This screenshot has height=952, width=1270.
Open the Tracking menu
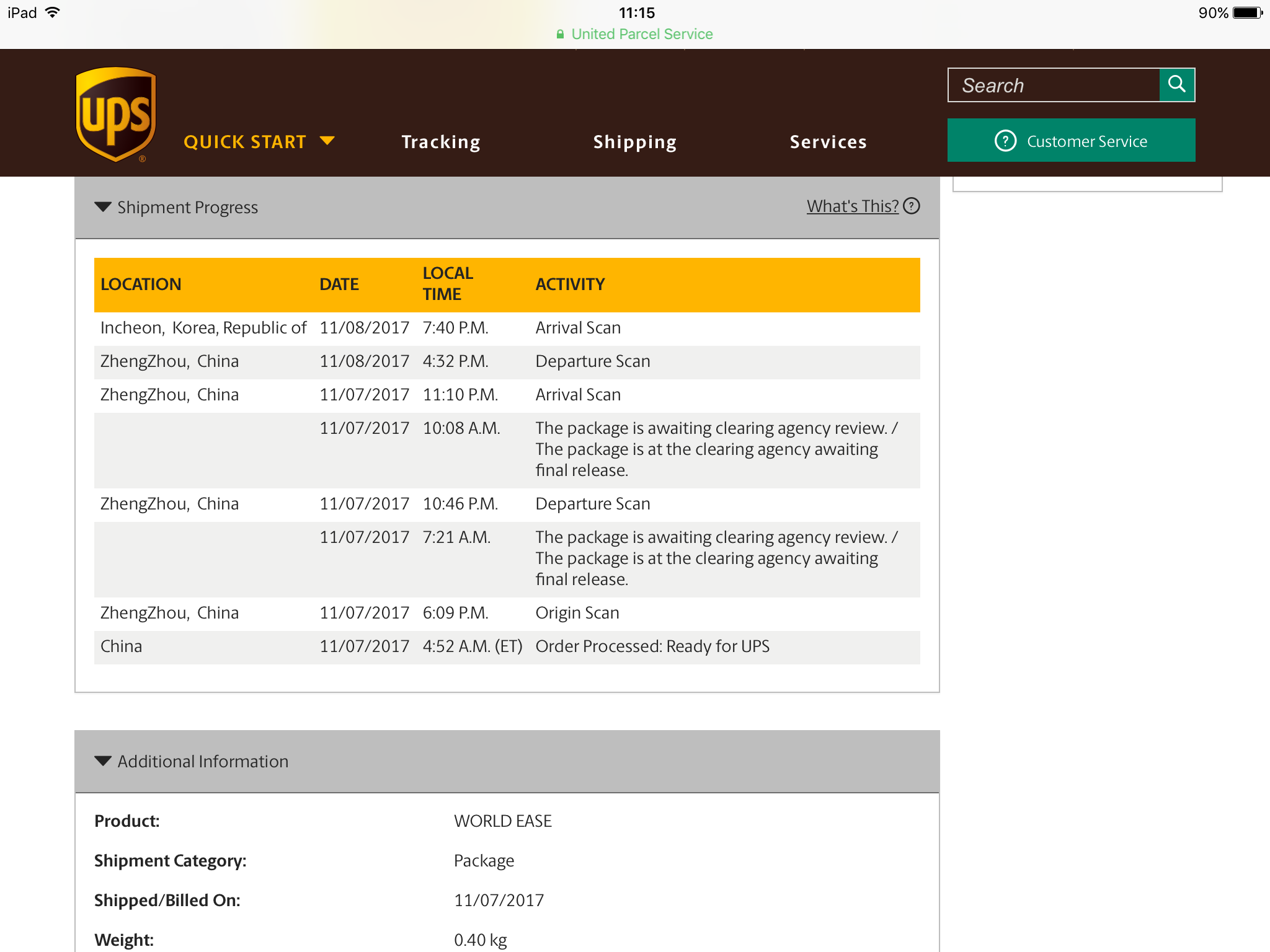(x=441, y=142)
